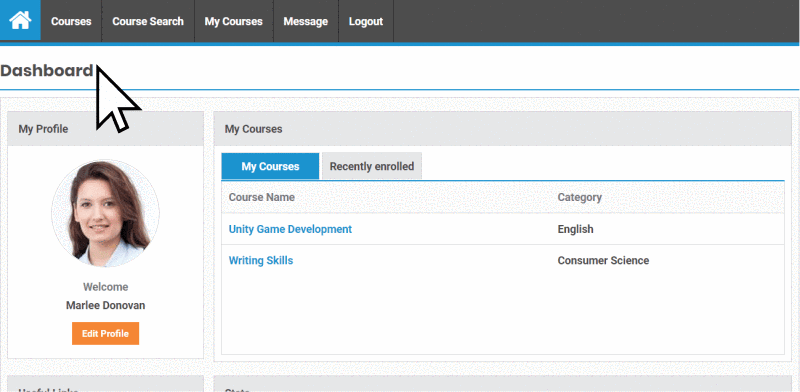This screenshot has width=800, height=392.
Task: Open My Courses in top navigation
Action: tap(234, 21)
